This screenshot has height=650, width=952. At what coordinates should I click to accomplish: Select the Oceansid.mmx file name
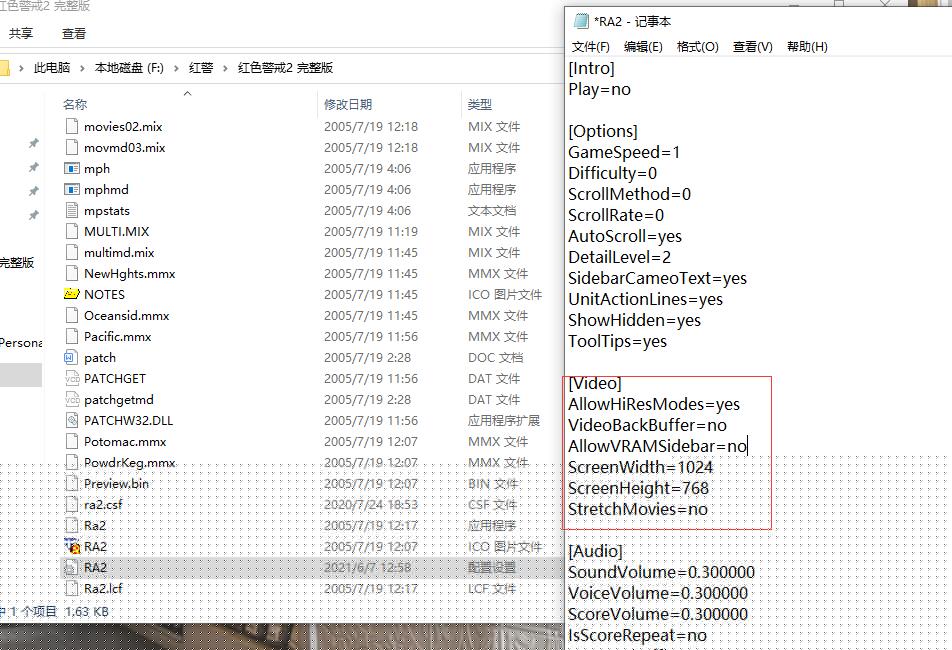point(126,316)
